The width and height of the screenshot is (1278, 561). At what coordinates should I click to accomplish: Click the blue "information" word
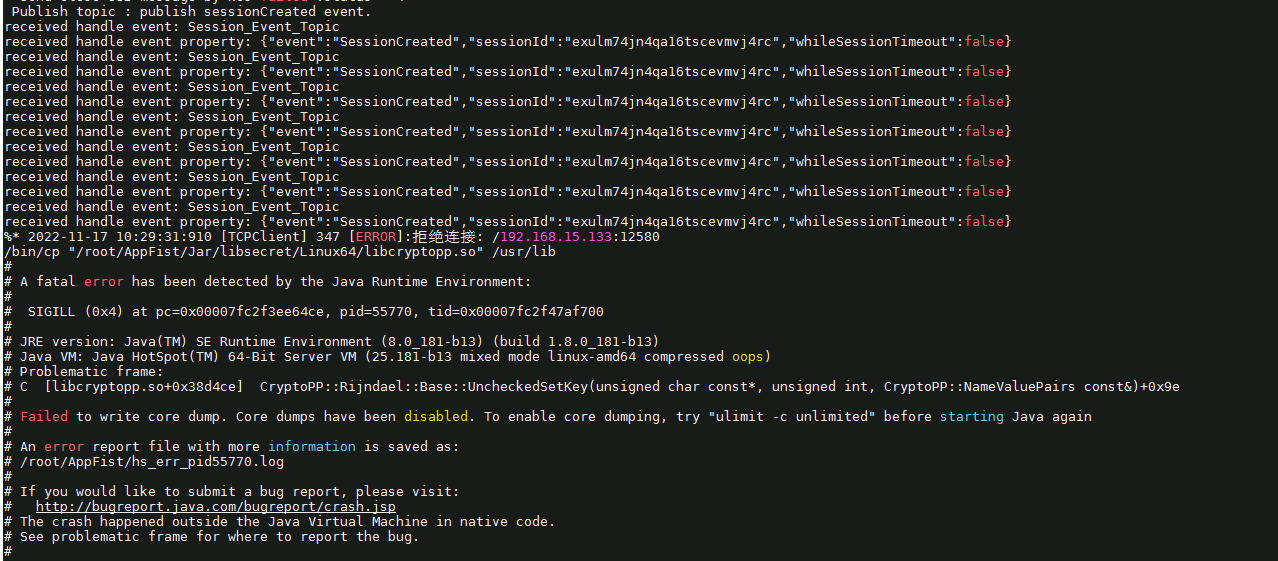click(x=311, y=447)
